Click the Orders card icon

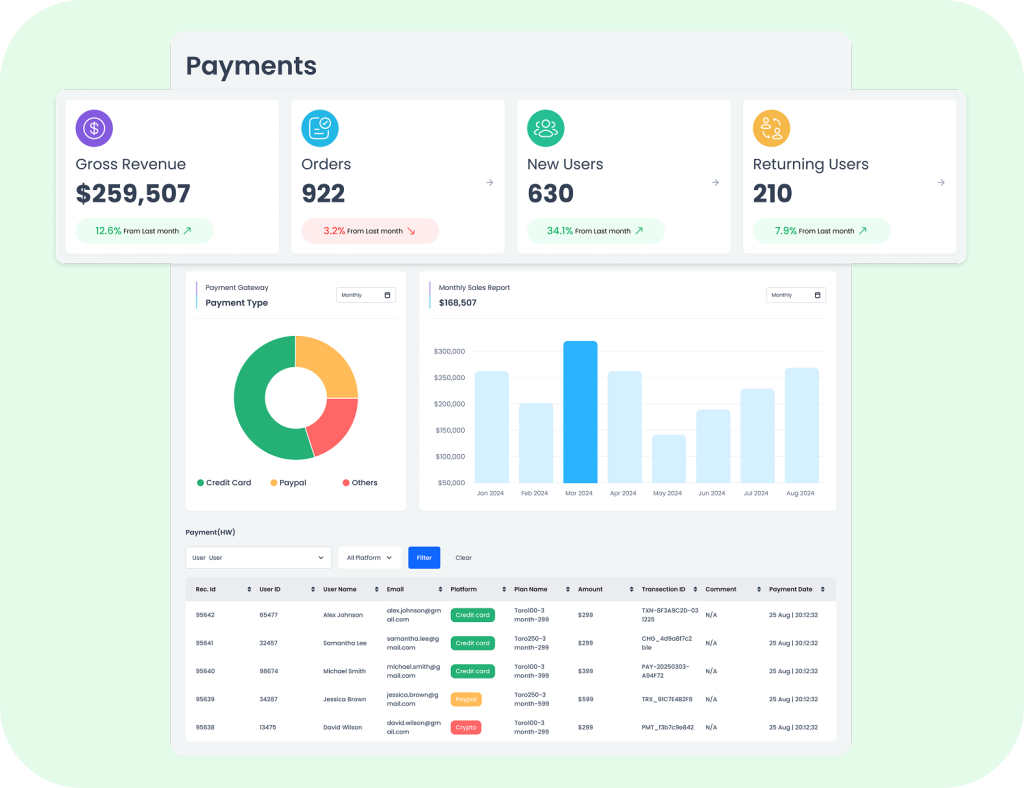320,128
